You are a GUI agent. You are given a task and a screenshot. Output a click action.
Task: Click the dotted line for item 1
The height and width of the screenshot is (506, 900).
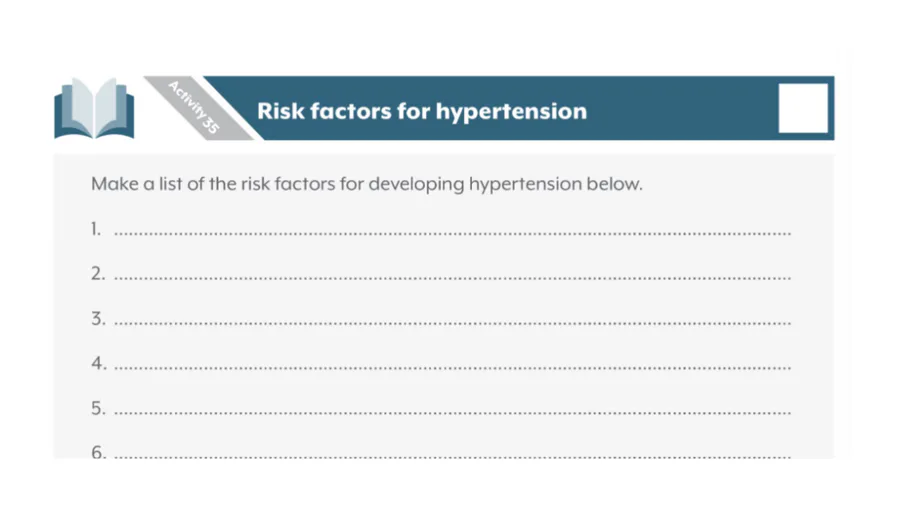(x=452, y=233)
